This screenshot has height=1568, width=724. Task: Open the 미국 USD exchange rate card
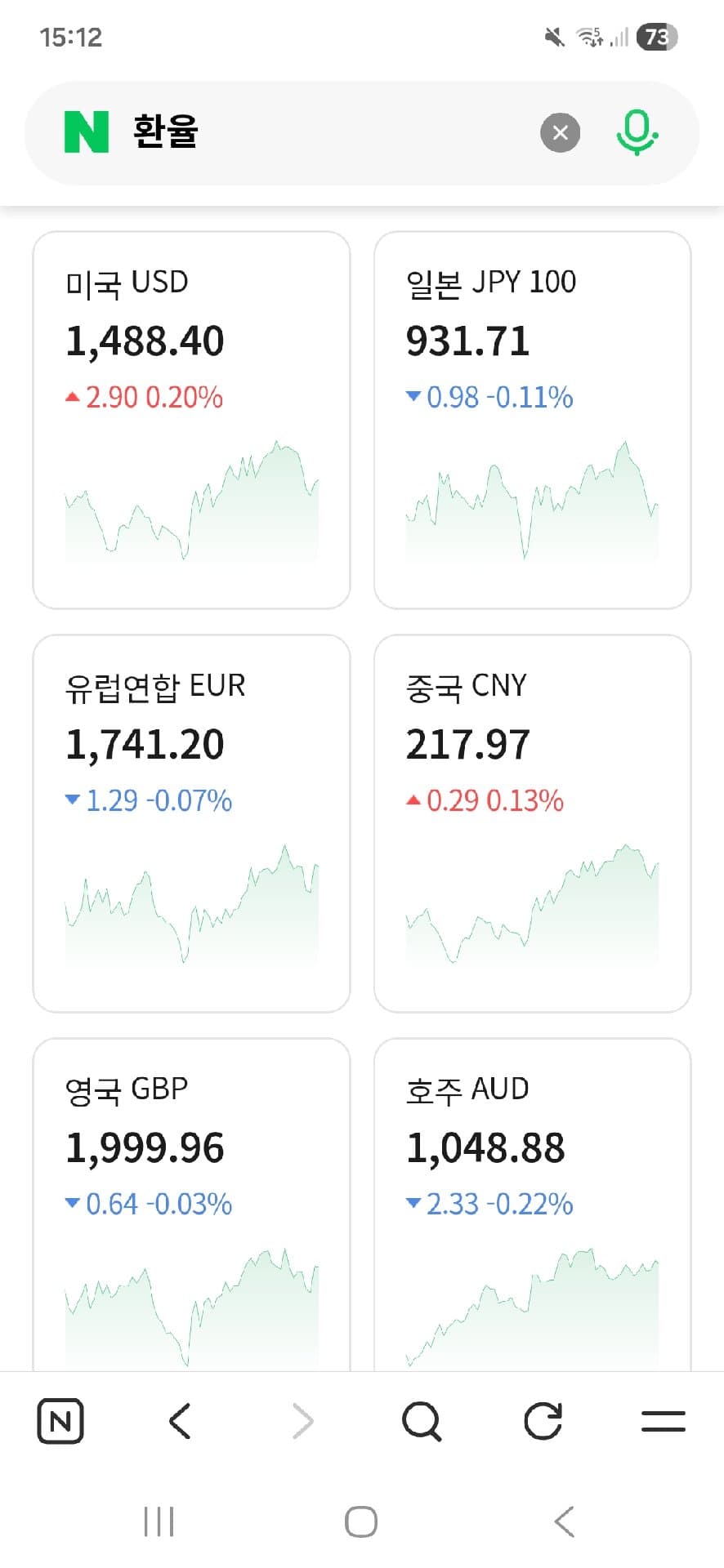click(191, 341)
